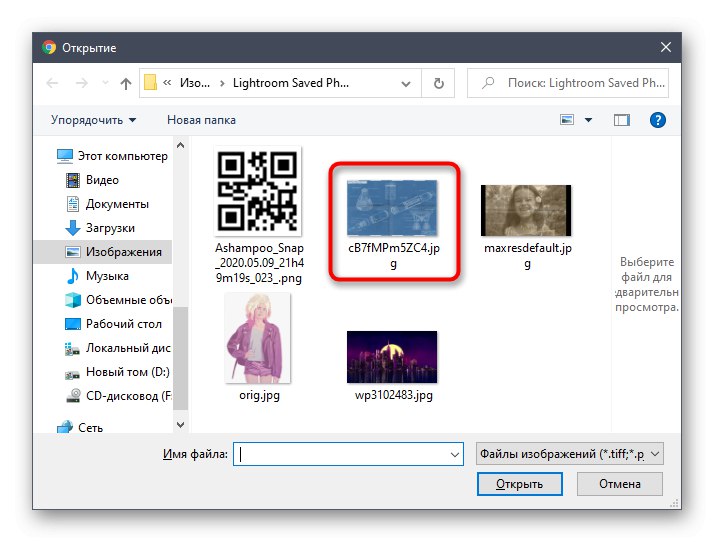714x542 pixels.
Task: Expand the address bar history dropdown
Action: (406, 83)
